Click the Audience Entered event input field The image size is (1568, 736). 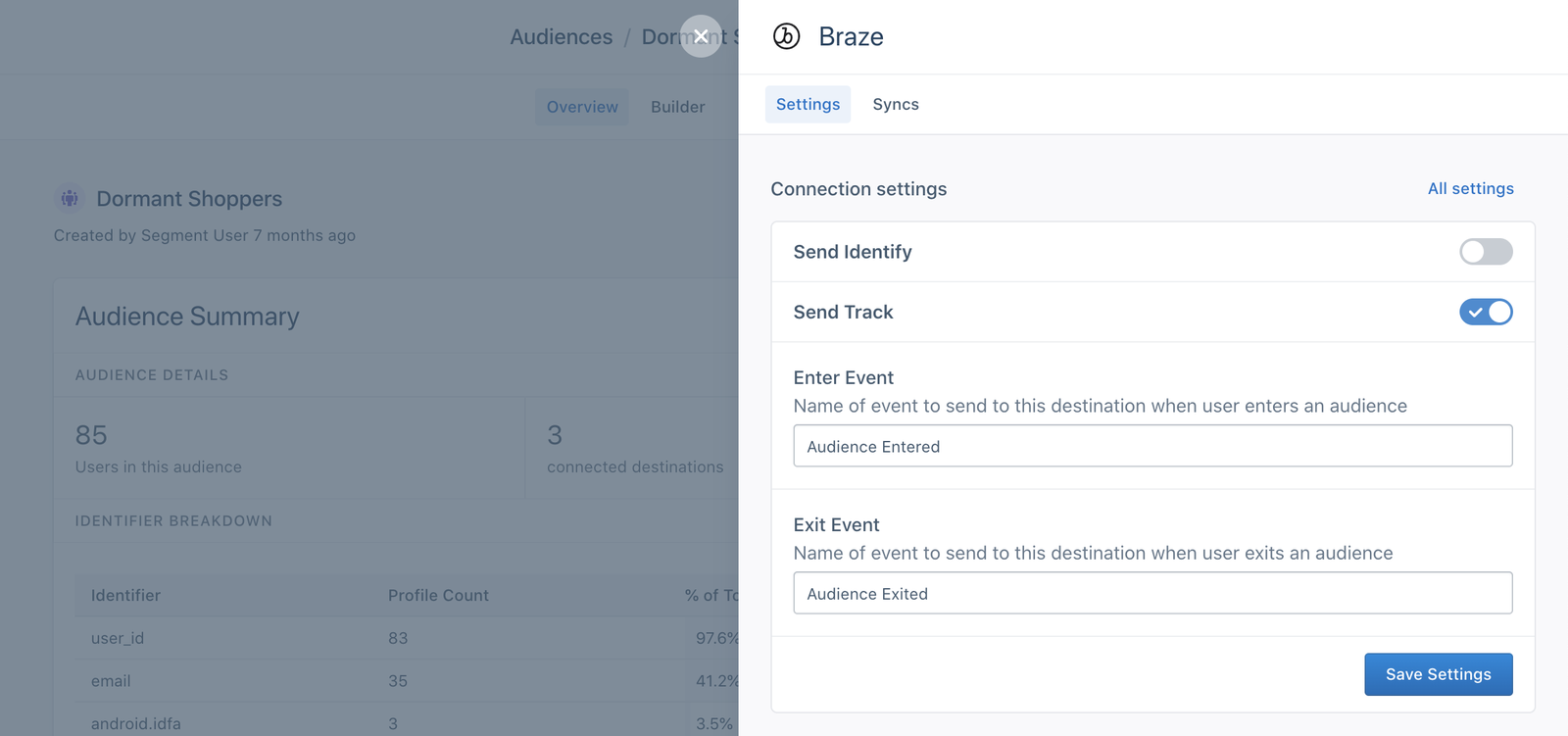click(1152, 446)
